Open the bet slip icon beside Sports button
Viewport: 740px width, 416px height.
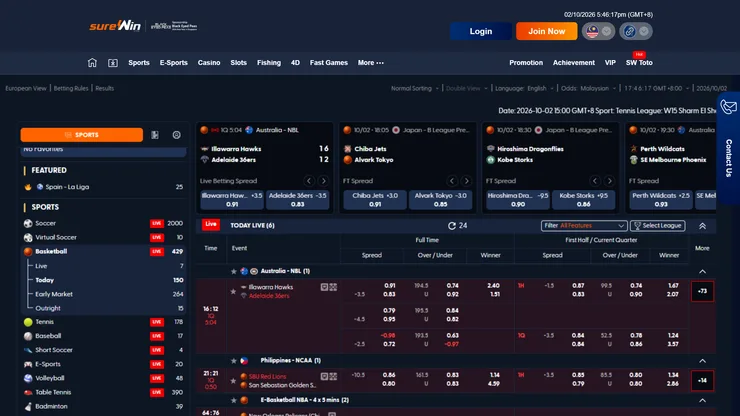(x=155, y=135)
